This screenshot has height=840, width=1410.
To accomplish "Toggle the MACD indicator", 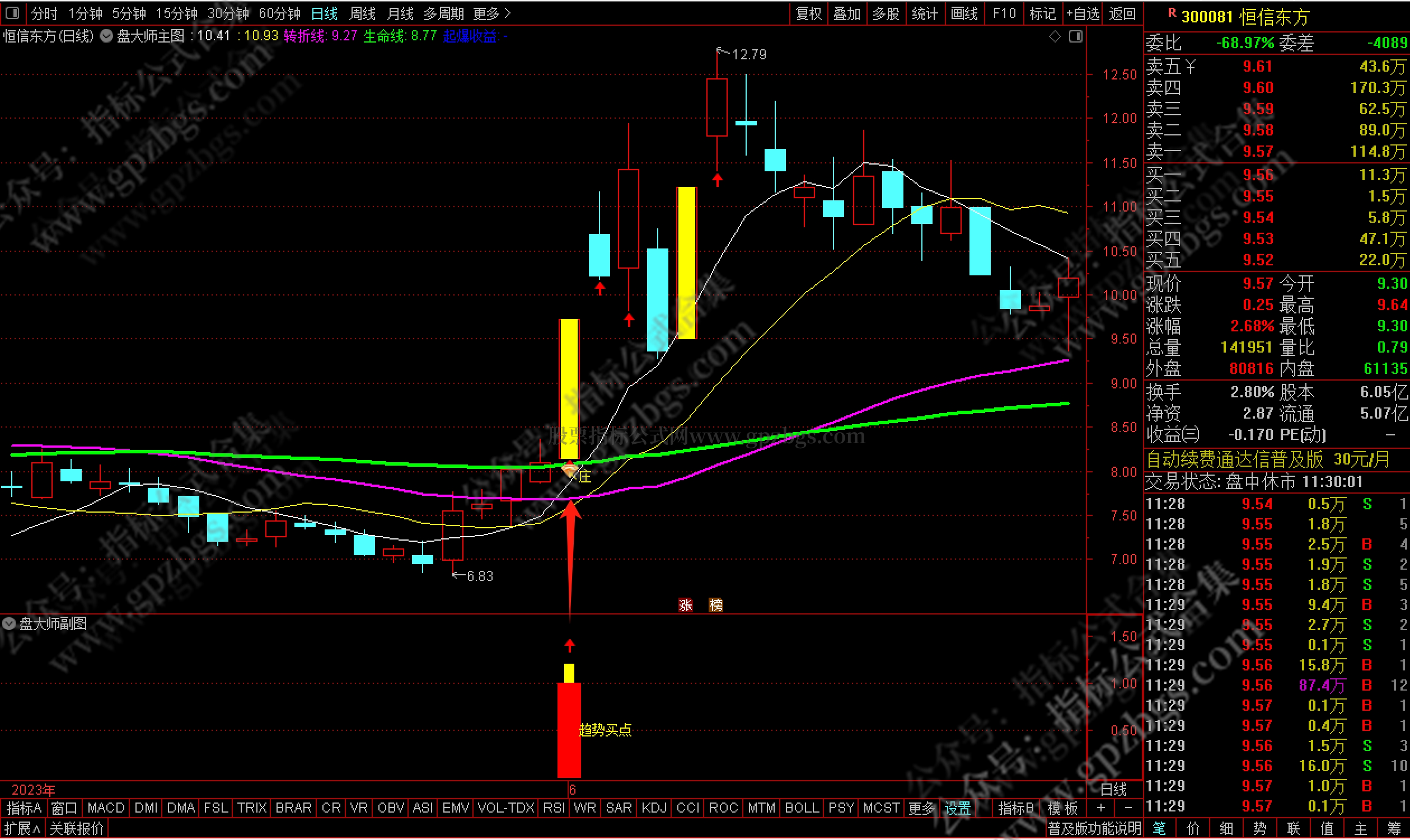I will (x=106, y=808).
